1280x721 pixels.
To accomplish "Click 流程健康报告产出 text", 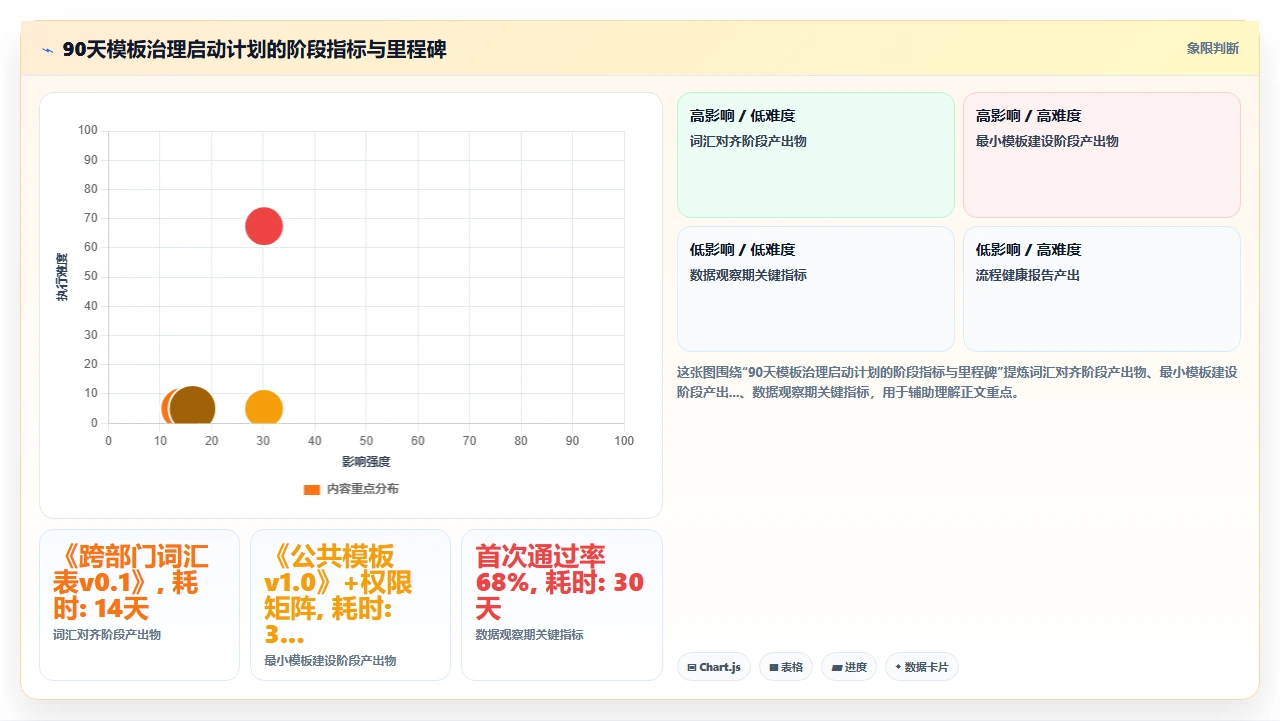I will tap(1028, 275).
